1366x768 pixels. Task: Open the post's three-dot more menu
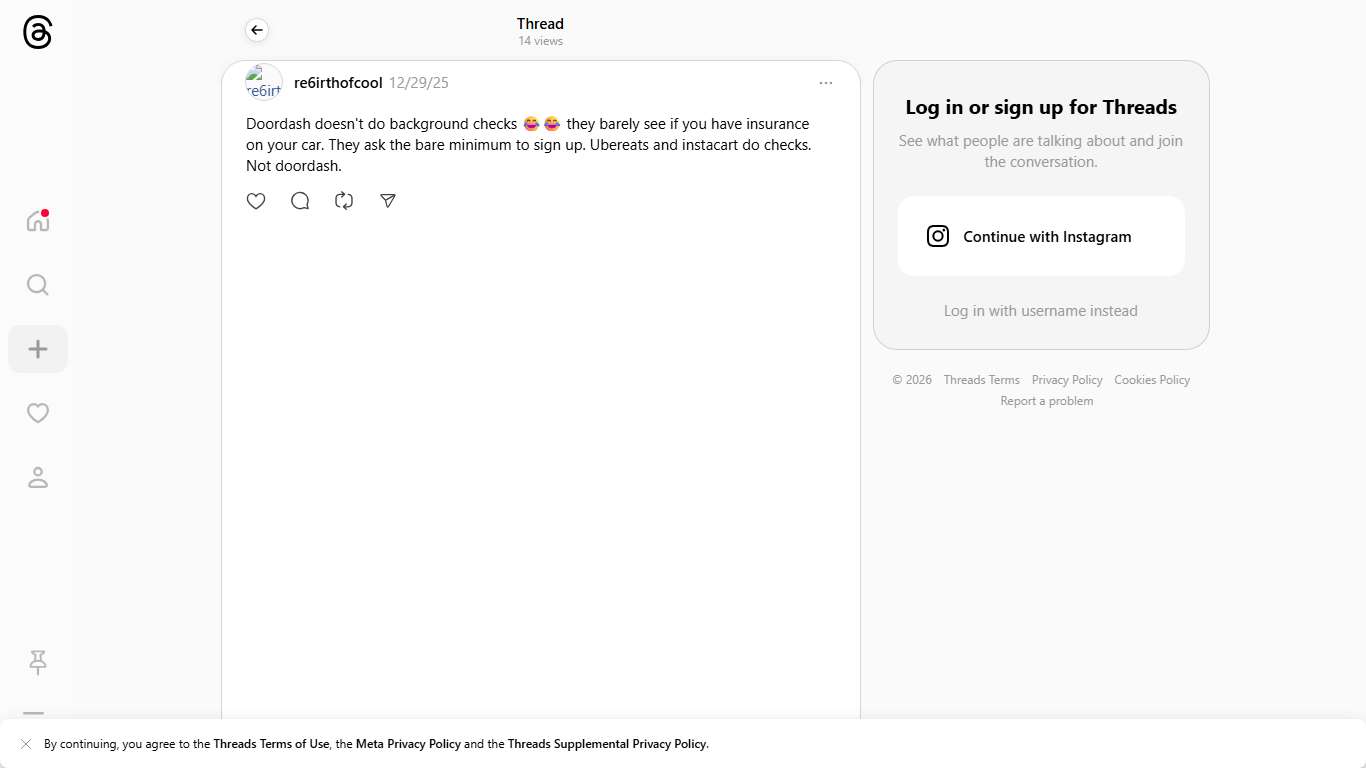825,83
